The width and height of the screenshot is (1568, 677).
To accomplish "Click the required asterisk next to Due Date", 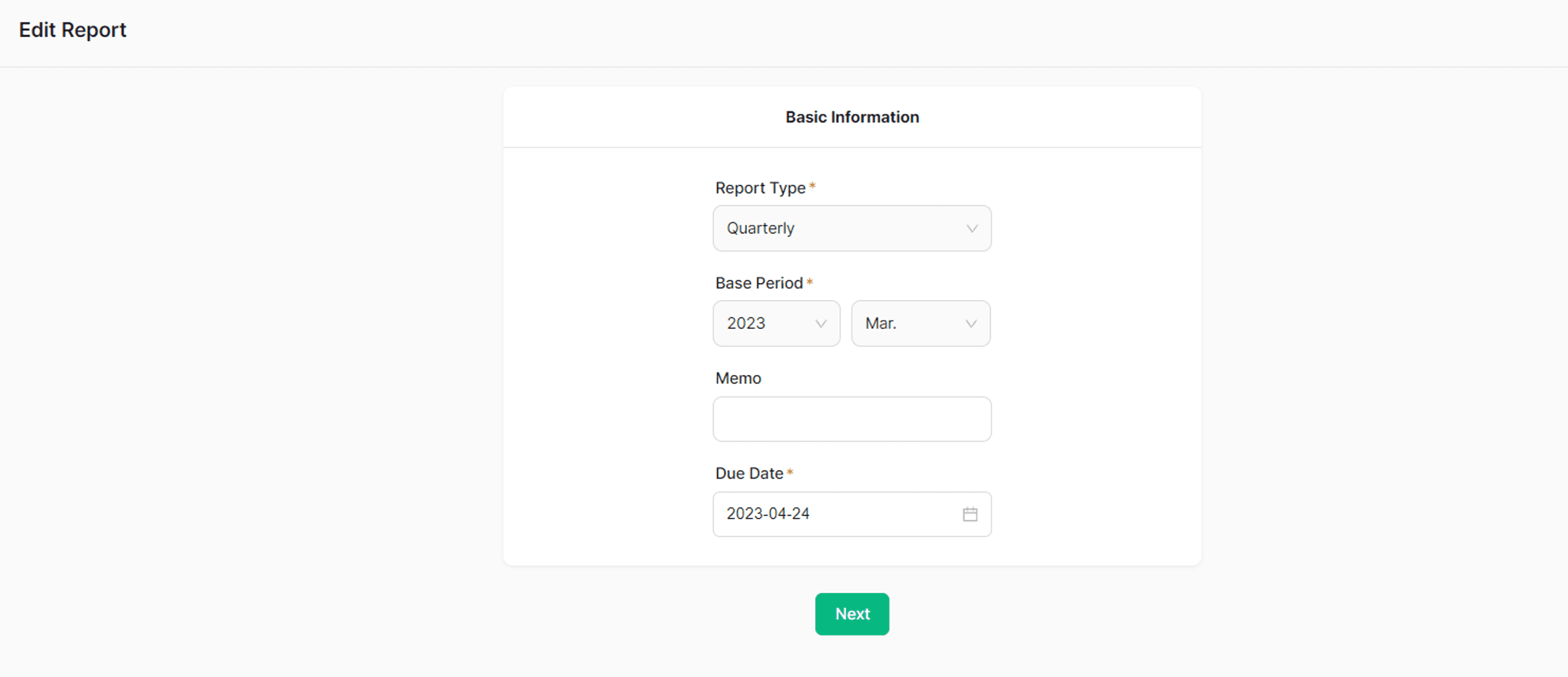I will (x=790, y=472).
